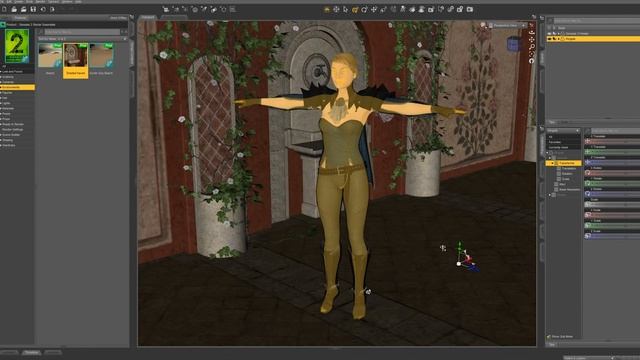
Task: Click the Undo arrow icon
Action: click(x=43, y=9)
